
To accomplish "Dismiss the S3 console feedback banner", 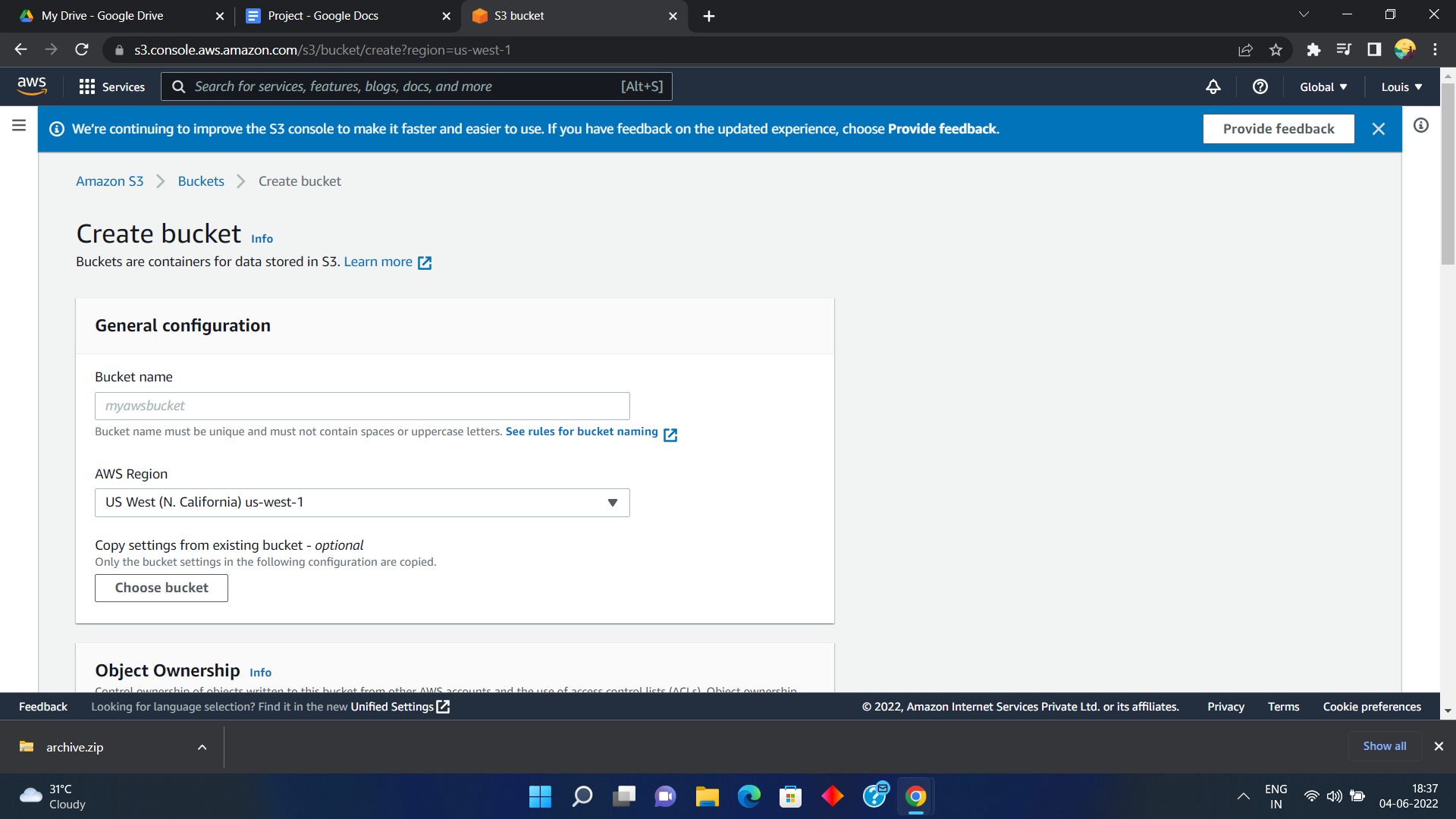I will click(1378, 129).
